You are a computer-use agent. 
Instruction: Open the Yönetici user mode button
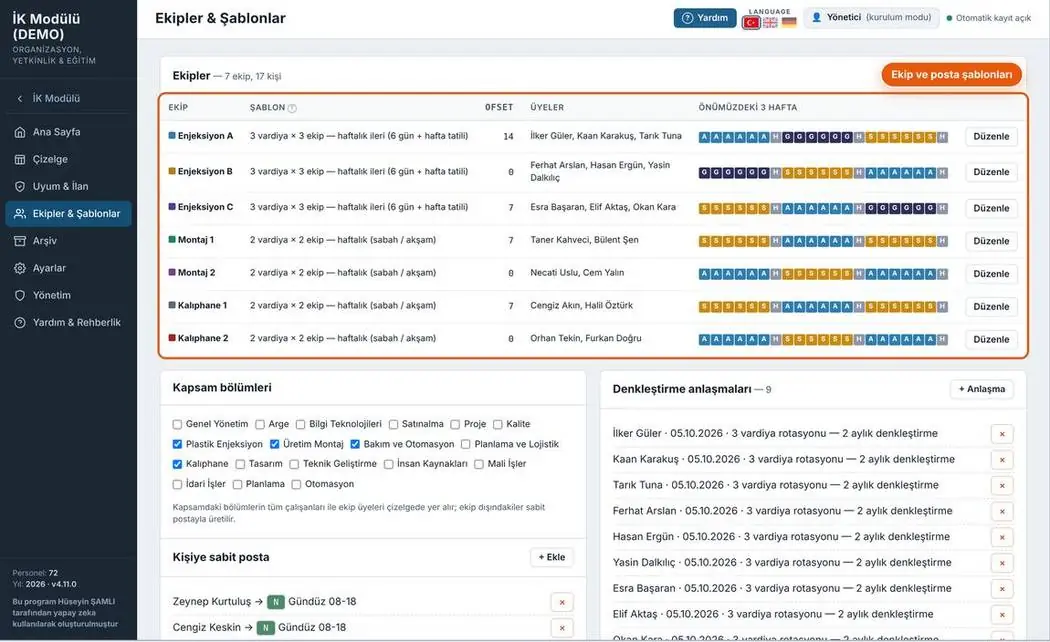pyautogui.click(x=872, y=18)
